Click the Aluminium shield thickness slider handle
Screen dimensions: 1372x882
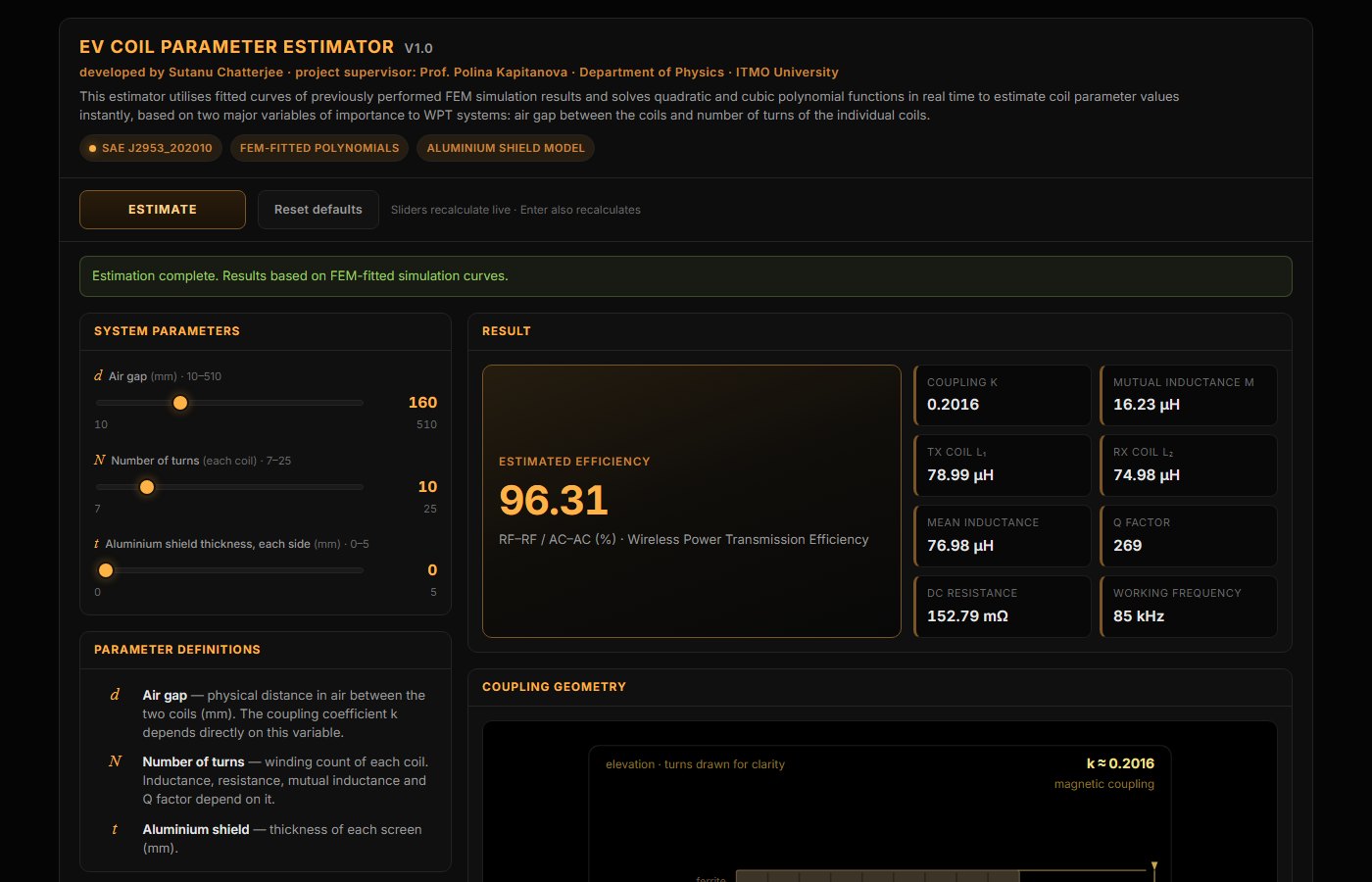tap(106, 570)
